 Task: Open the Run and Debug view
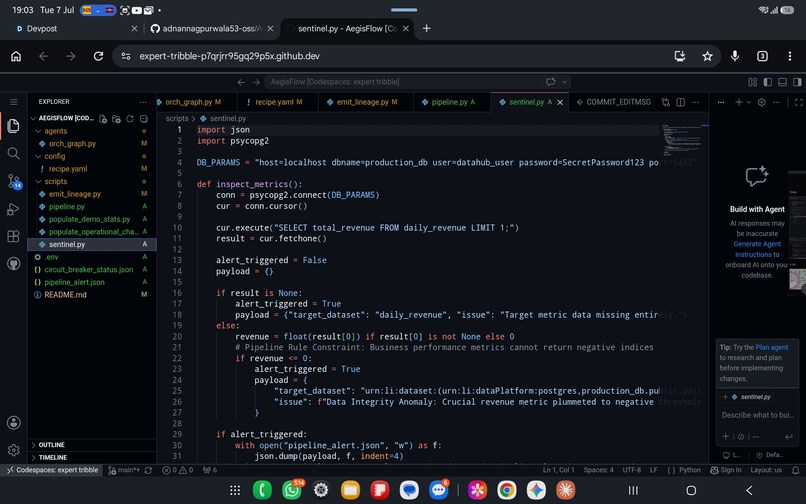click(x=13, y=209)
